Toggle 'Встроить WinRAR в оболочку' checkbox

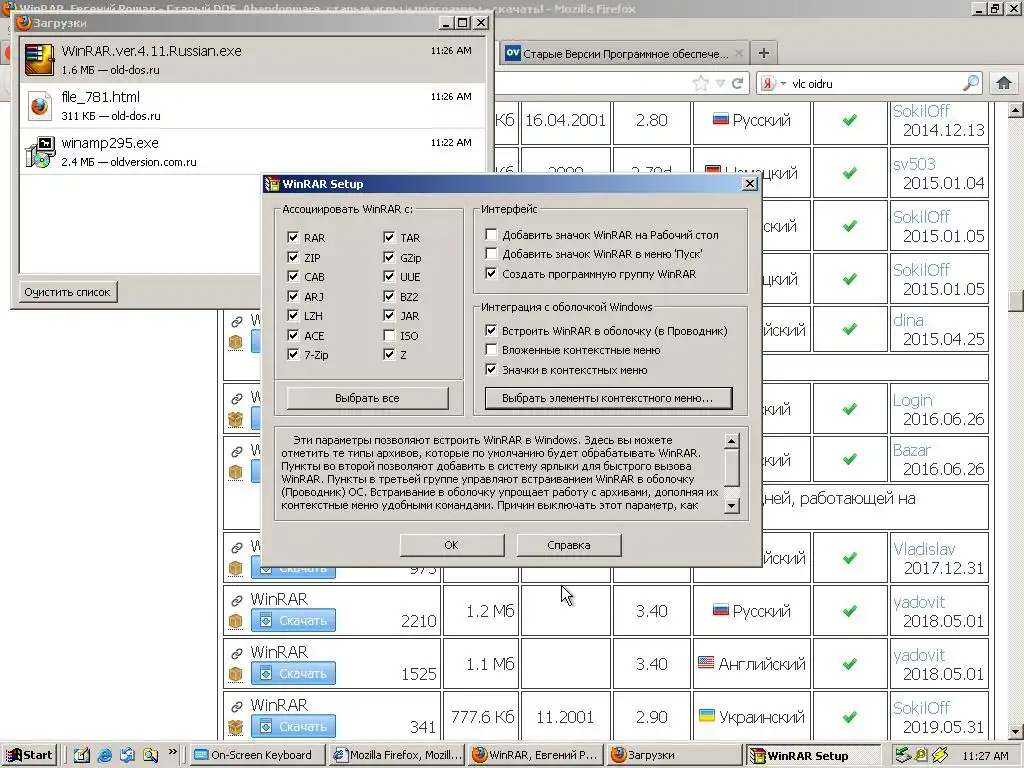tap(491, 330)
